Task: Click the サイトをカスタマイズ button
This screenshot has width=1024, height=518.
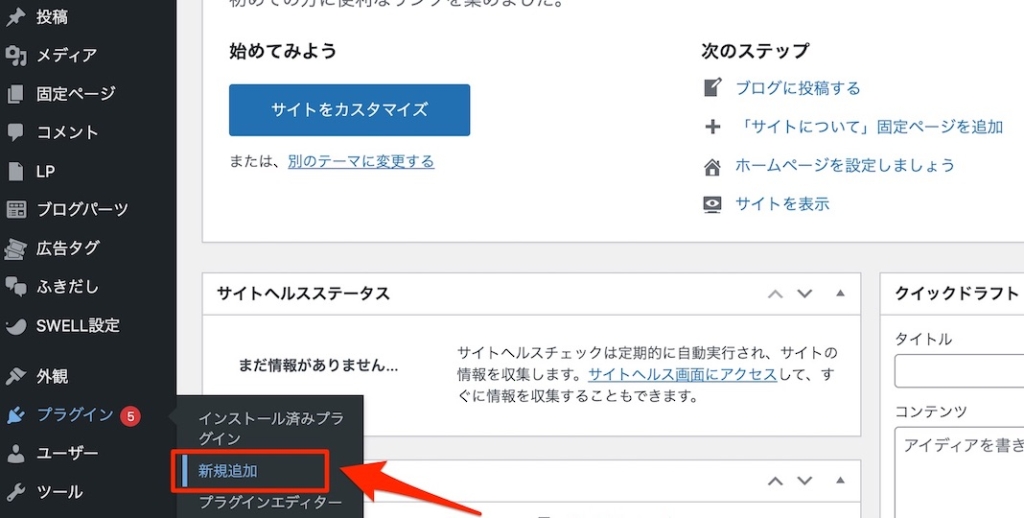Action: click(x=349, y=110)
